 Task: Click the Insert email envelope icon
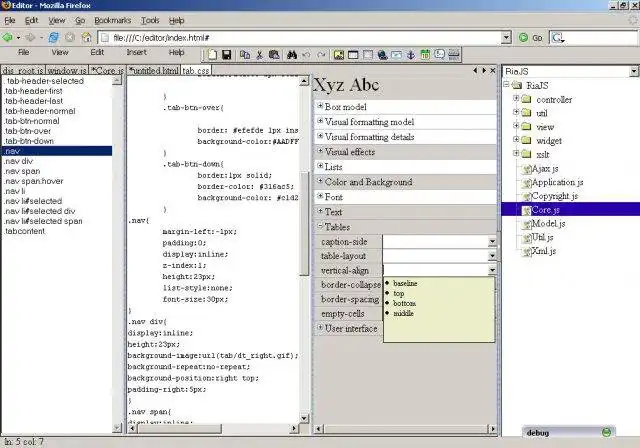(x=397, y=54)
